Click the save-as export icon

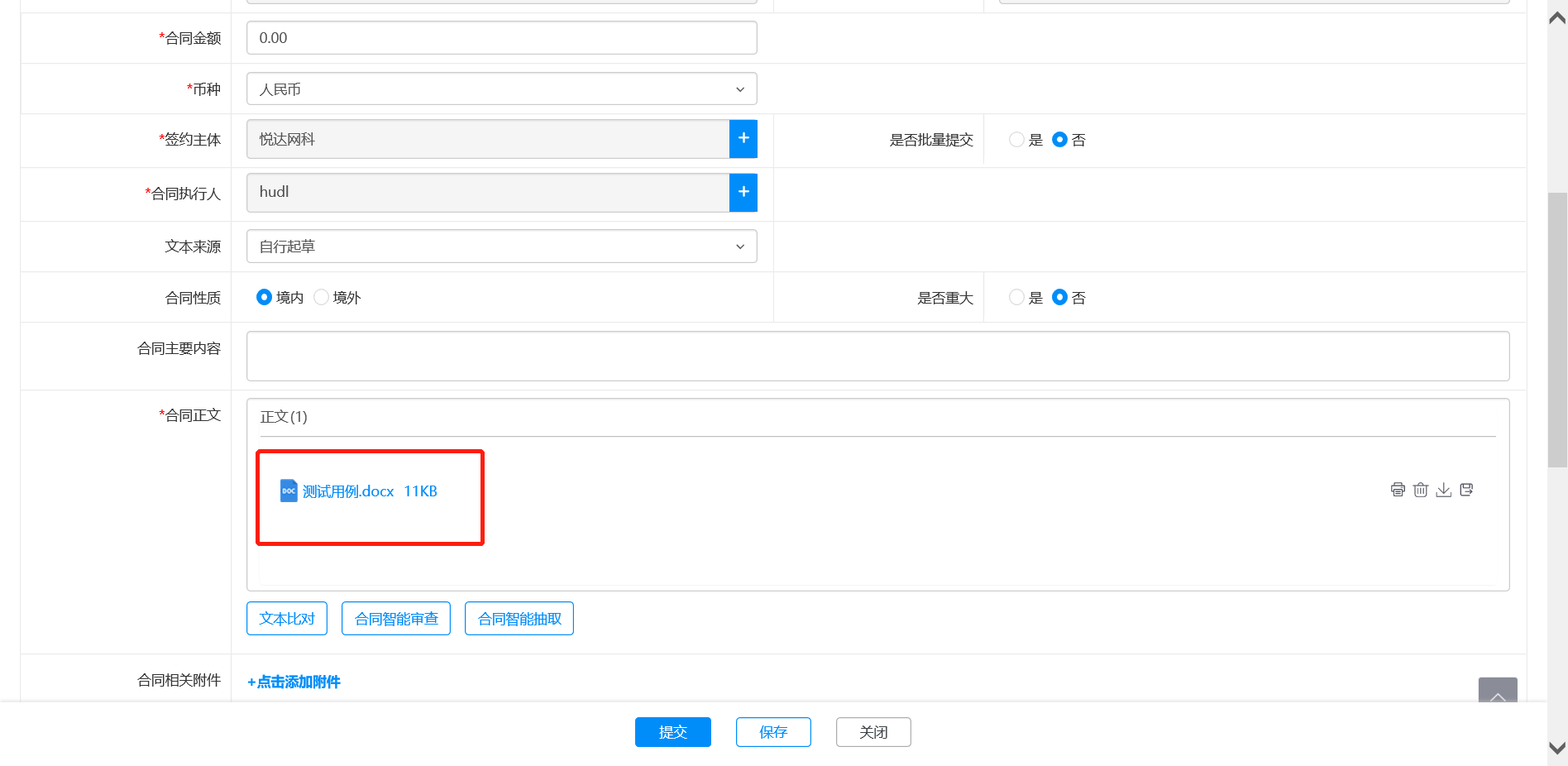tap(1467, 490)
